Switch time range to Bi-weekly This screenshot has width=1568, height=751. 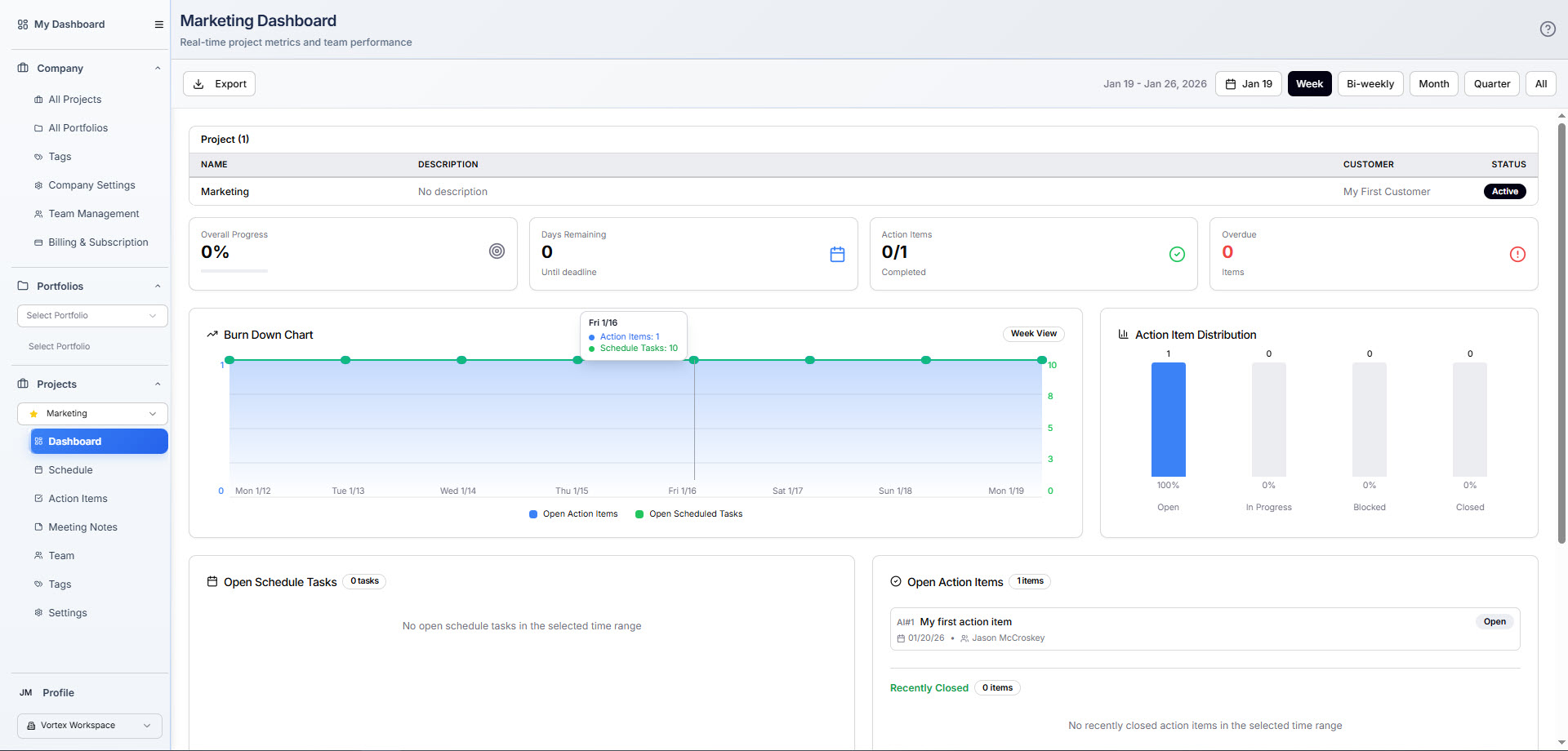pyautogui.click(x=1370, y=84)
